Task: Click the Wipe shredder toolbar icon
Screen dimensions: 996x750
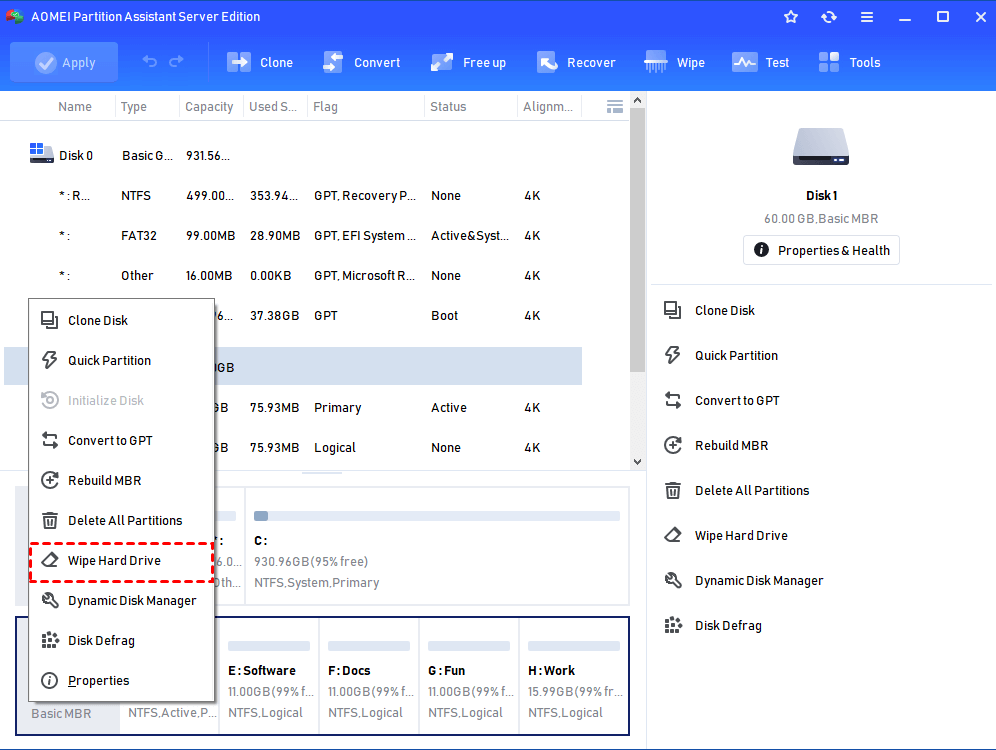Action: (656, 62)
